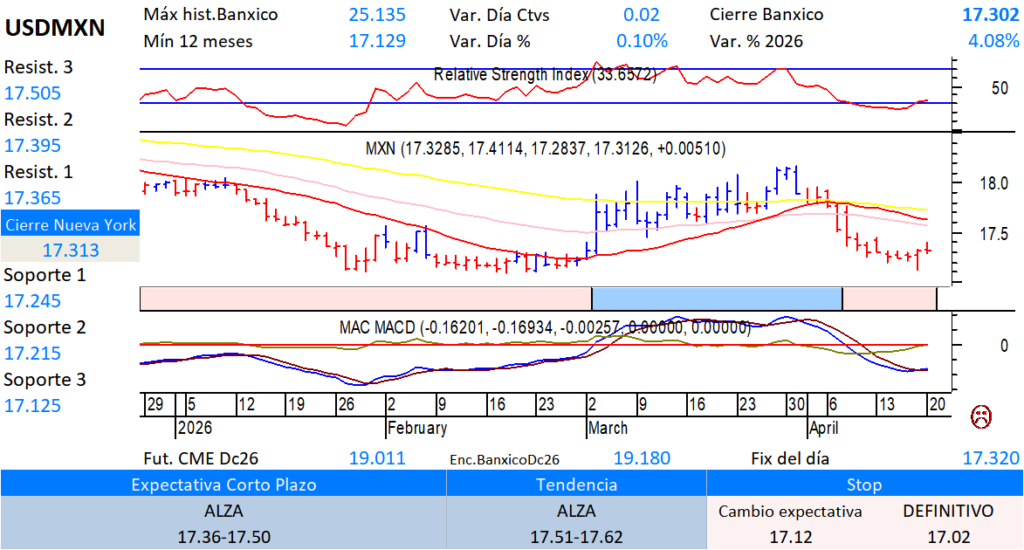Select the Stop column header
The width and height of the screenshot is (1024, 550).
[x=864, y=485]
